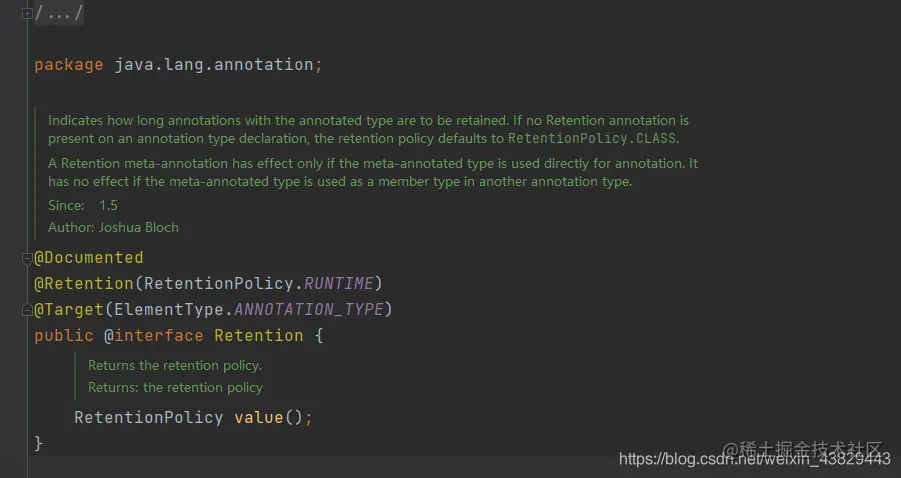
Task: Click the Retention interface name
Action: point(259,336)
